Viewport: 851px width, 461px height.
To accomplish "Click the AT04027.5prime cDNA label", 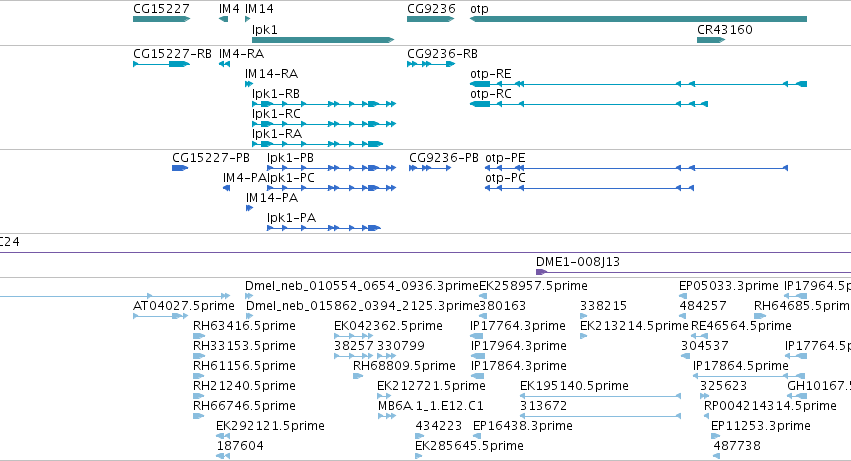I will [x=183, y=306].
